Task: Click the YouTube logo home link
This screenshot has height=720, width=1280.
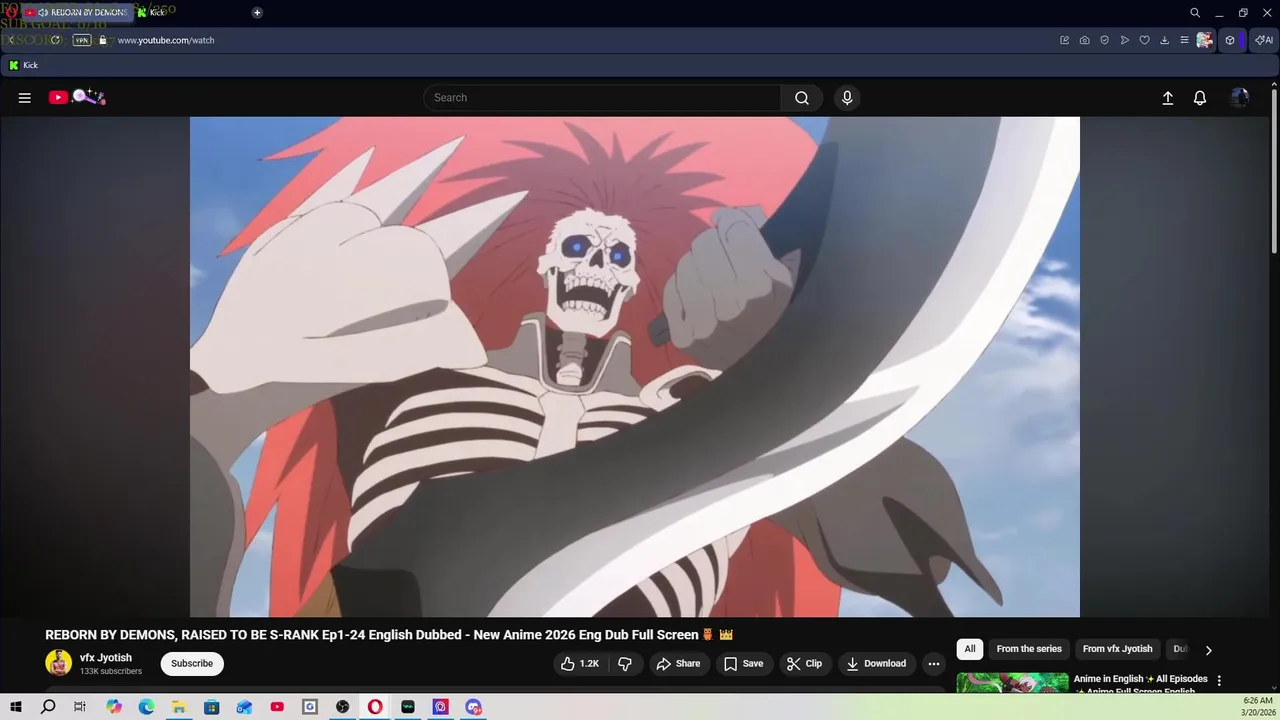Action: 77,97
